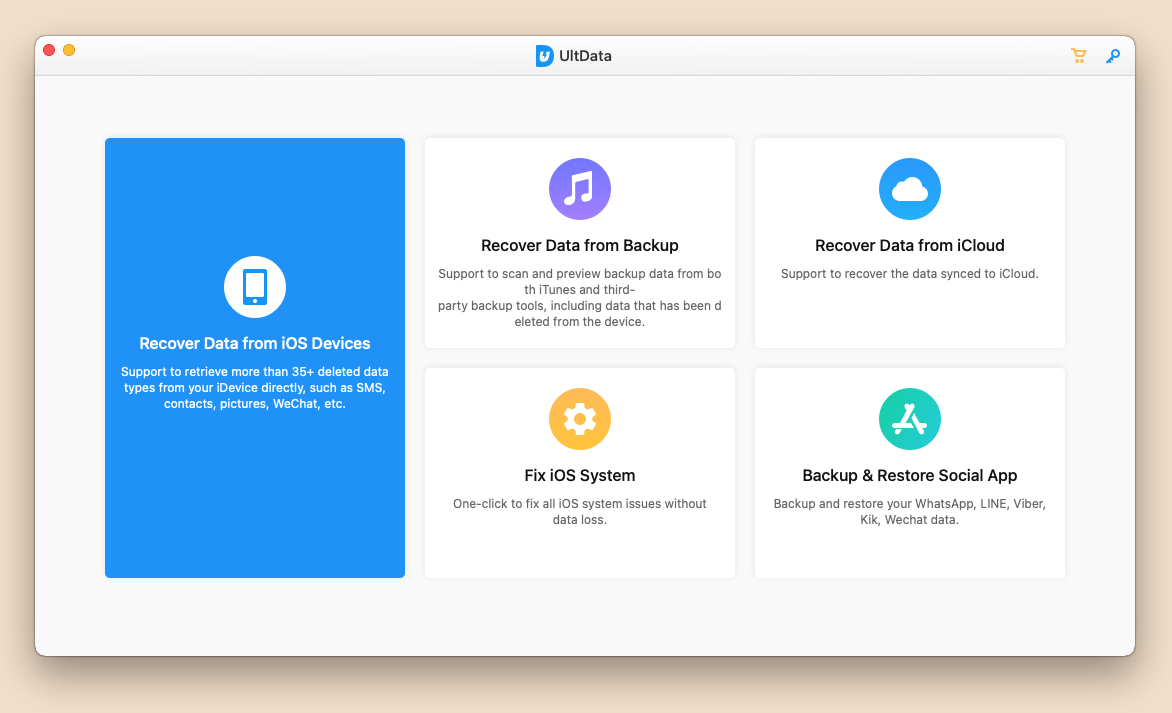Click the blue cloud iCloud icon

(x=910, y=189)
